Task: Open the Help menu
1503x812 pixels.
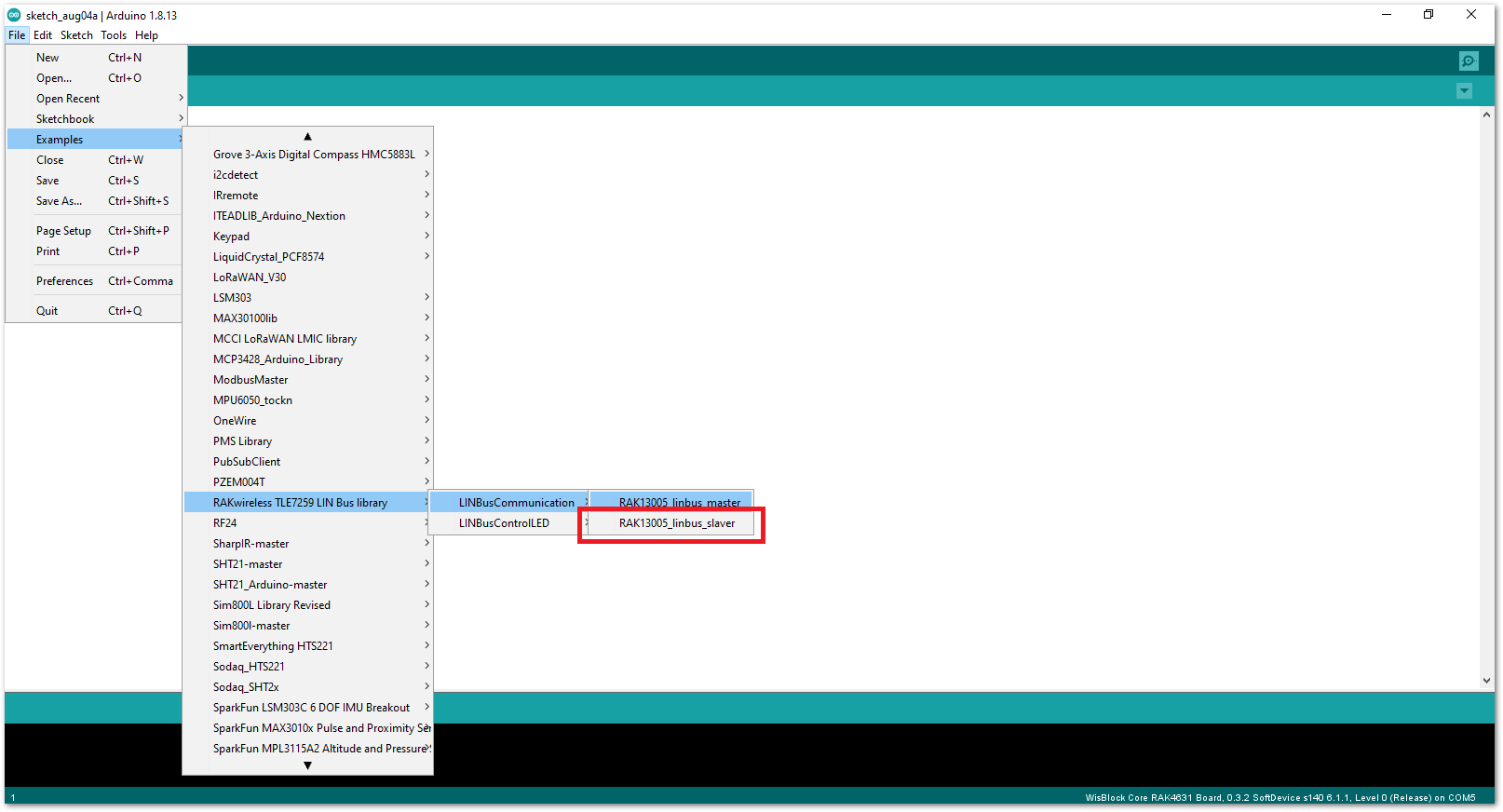Action: click(x=146, y=35)
